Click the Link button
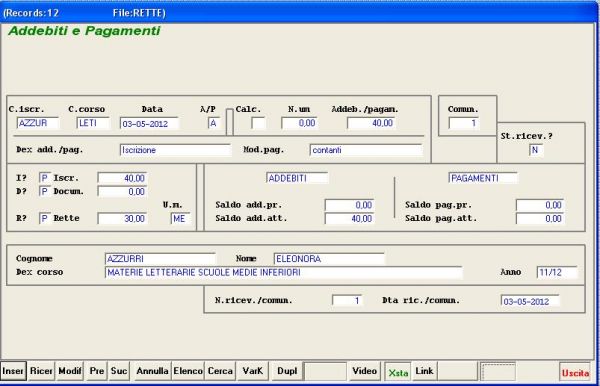 pyautogui.click(x=424, y=371)
